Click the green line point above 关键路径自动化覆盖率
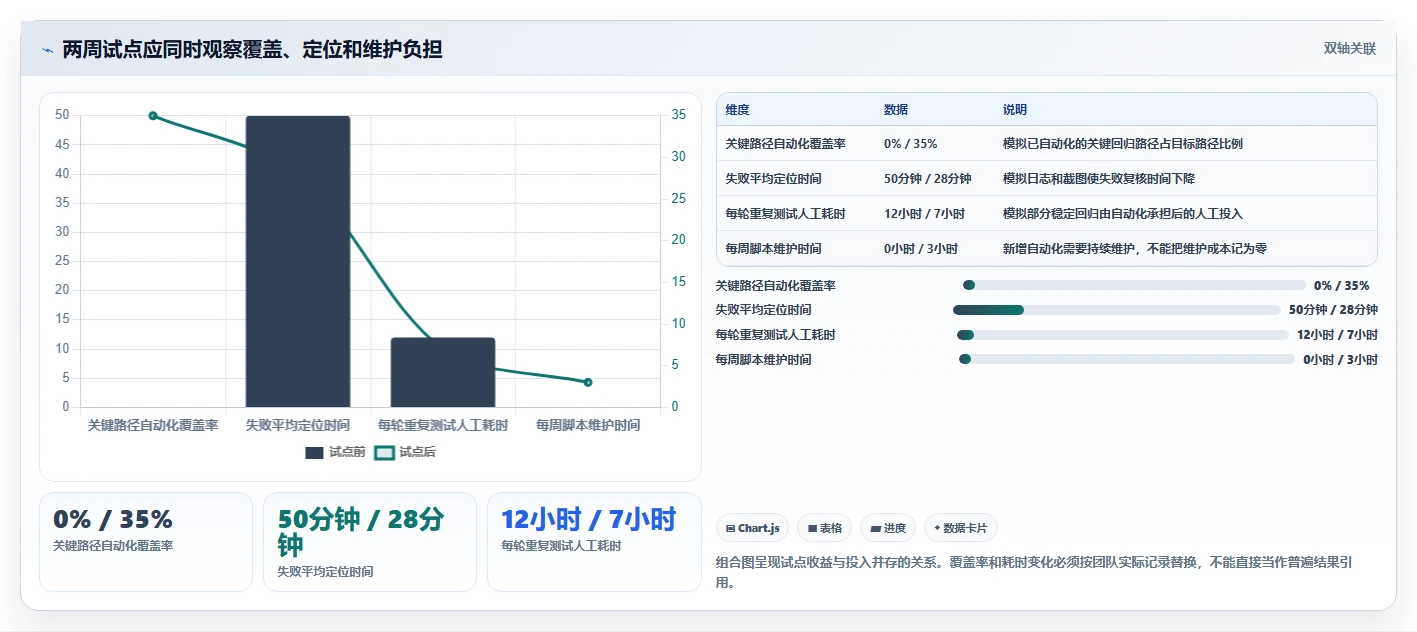Image resolution: width=1417 pixels, height=632 pixels. tap(153, 116)
